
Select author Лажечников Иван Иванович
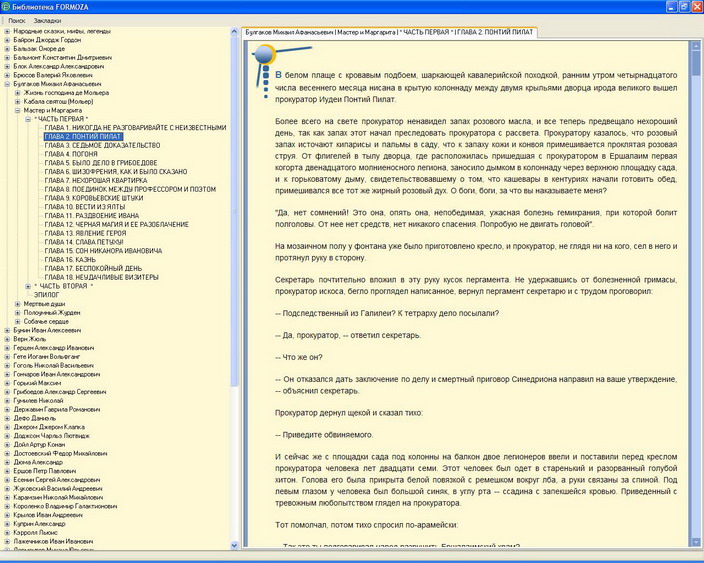click(x=53, y=542)
